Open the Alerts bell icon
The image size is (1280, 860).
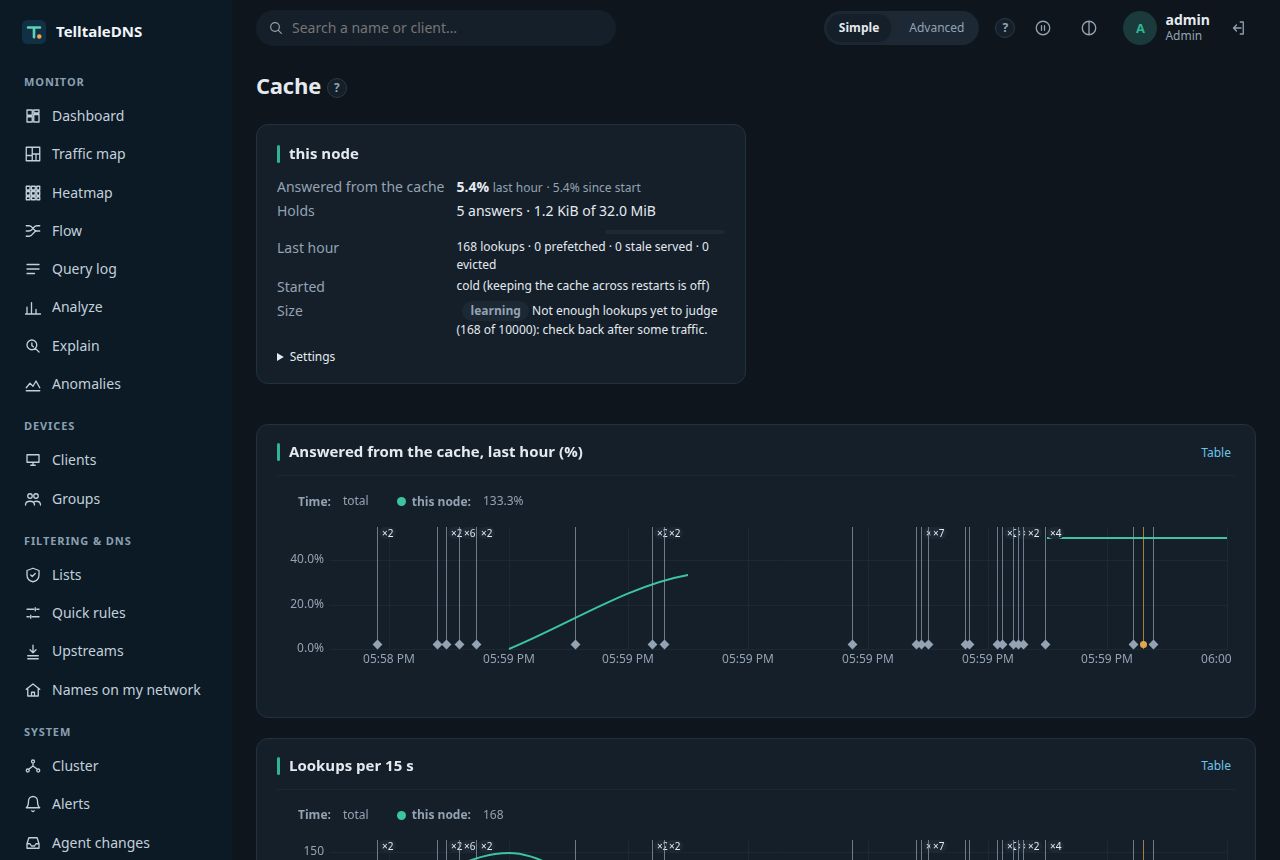coord(33,804)
